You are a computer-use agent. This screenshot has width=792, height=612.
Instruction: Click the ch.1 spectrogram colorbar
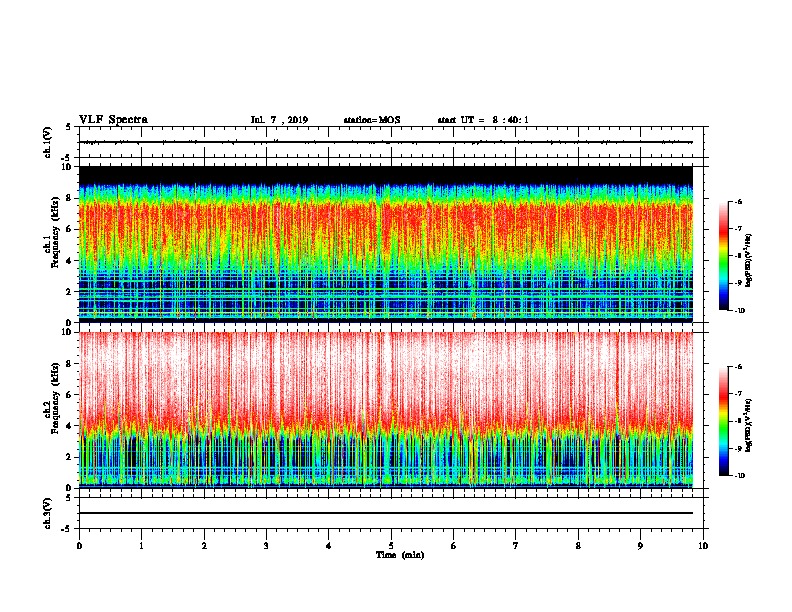723,256
